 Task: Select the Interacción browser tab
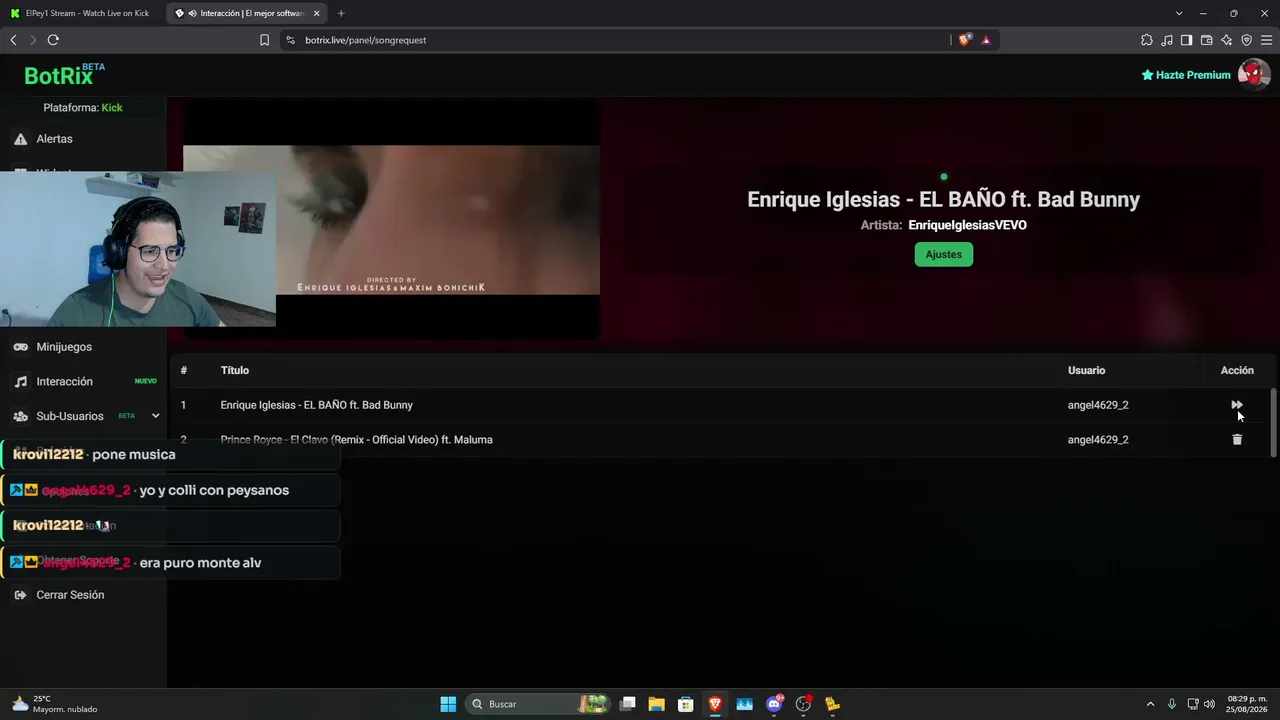point(246,13)
